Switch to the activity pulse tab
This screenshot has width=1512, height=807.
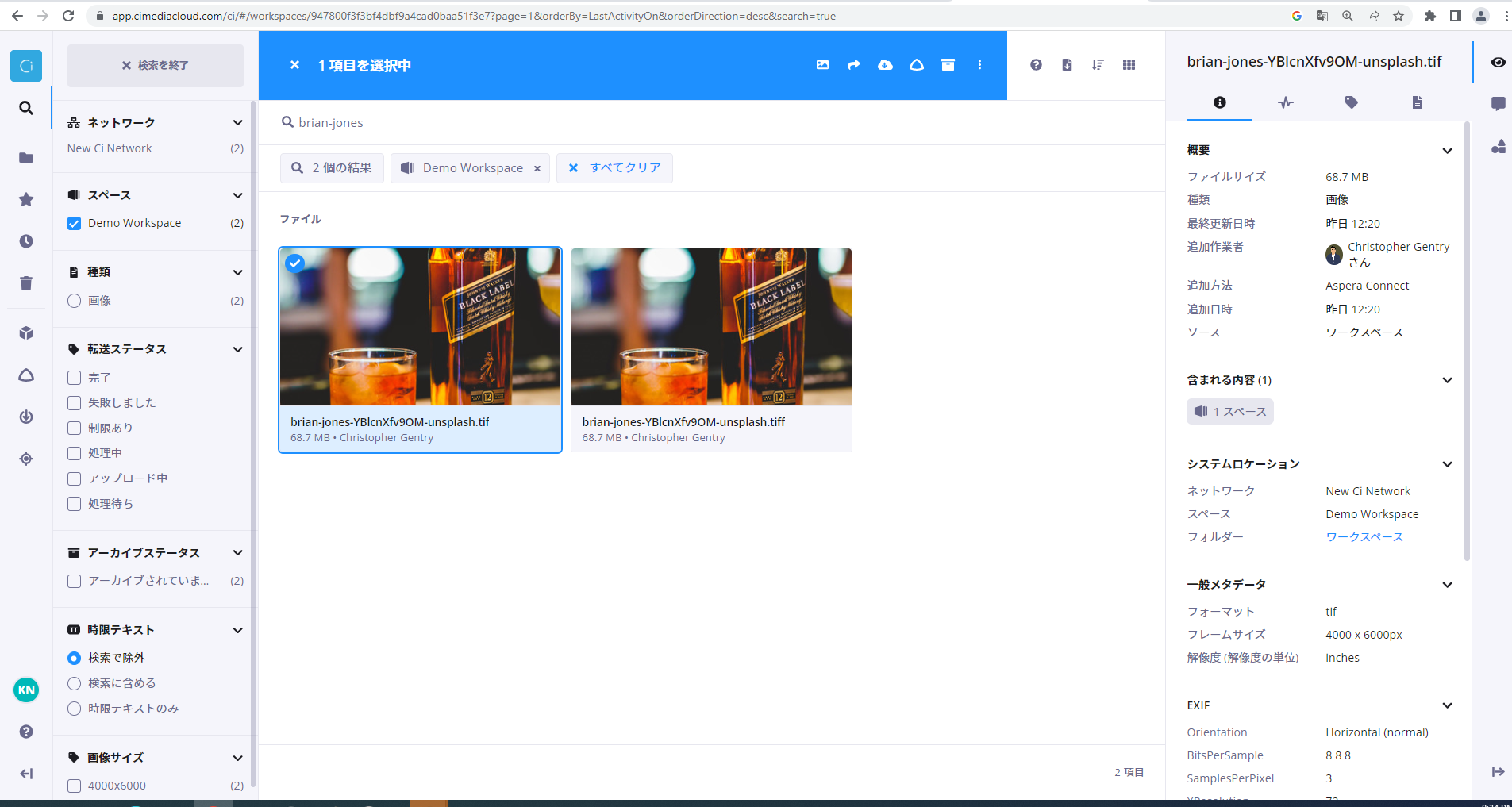pyautogui.click(x=1286, y=102)
